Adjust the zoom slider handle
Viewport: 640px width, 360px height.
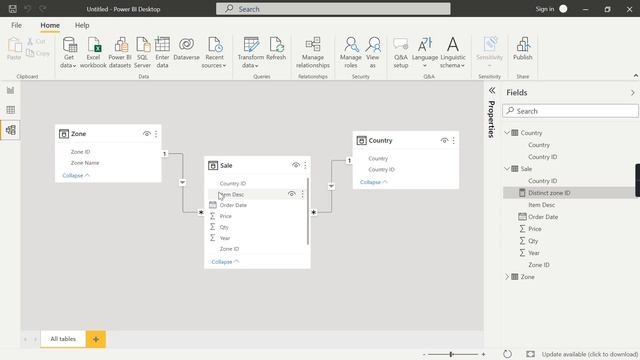(x=451, y=354)
